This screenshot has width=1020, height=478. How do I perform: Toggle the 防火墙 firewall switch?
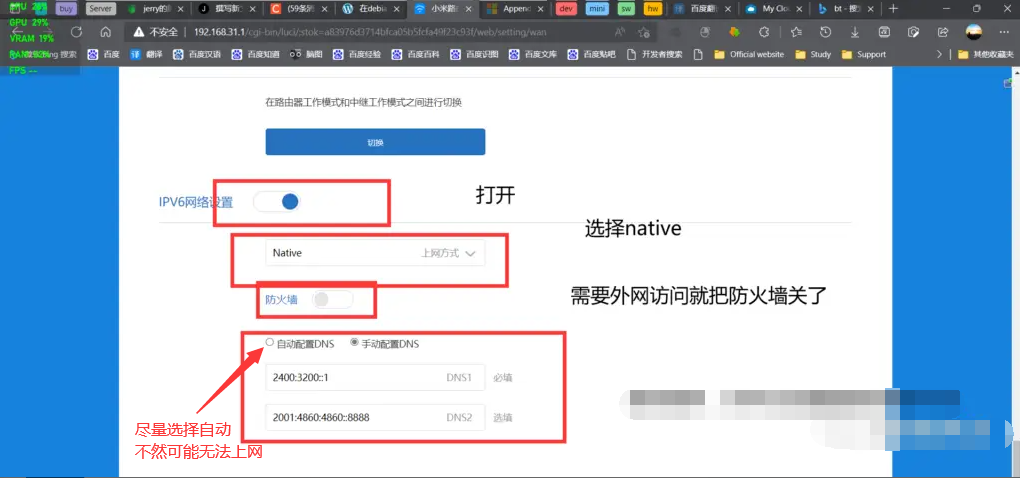tap(332, 299)
